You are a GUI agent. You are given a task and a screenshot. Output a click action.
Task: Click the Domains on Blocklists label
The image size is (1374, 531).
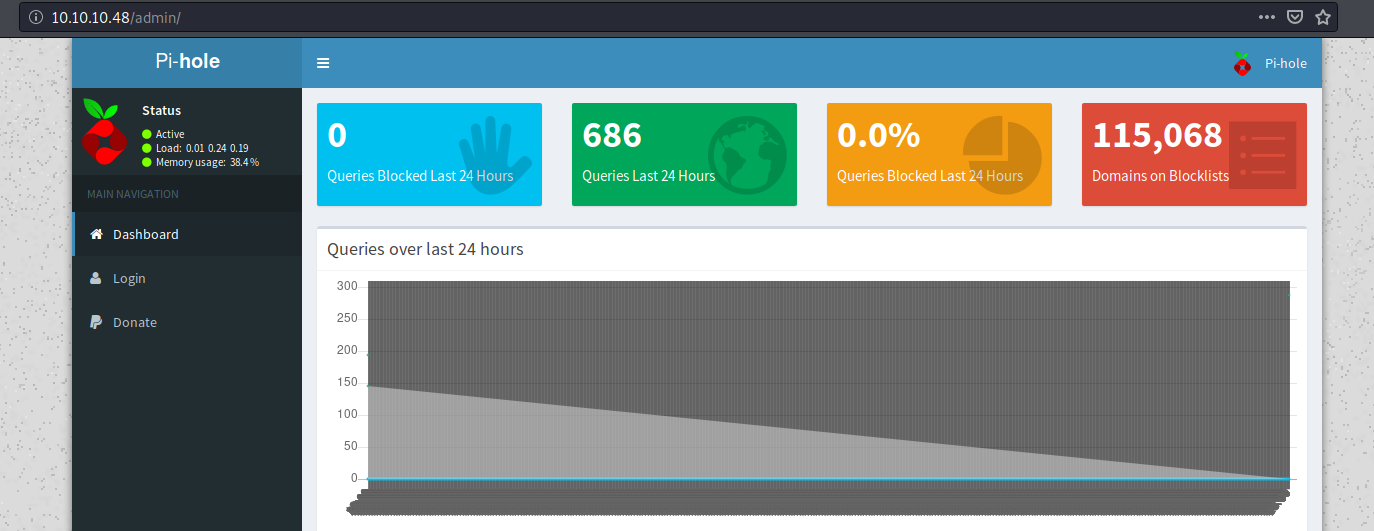coord(1160,176)
